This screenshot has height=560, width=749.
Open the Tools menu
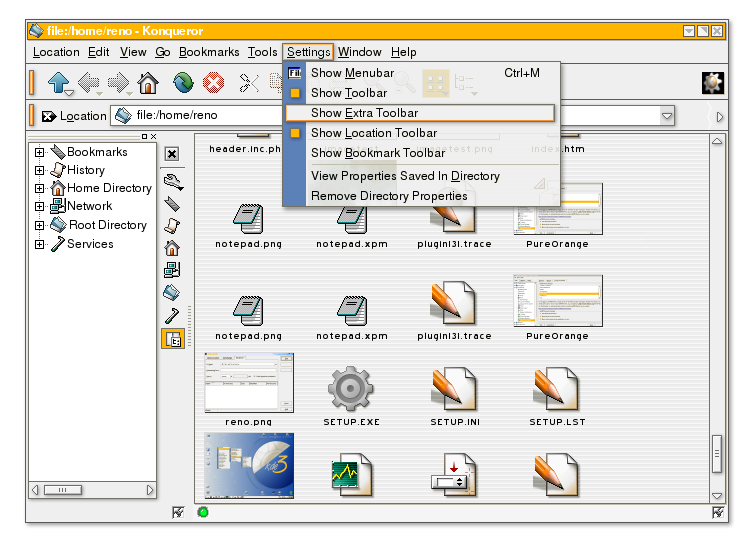click(262, 52)
